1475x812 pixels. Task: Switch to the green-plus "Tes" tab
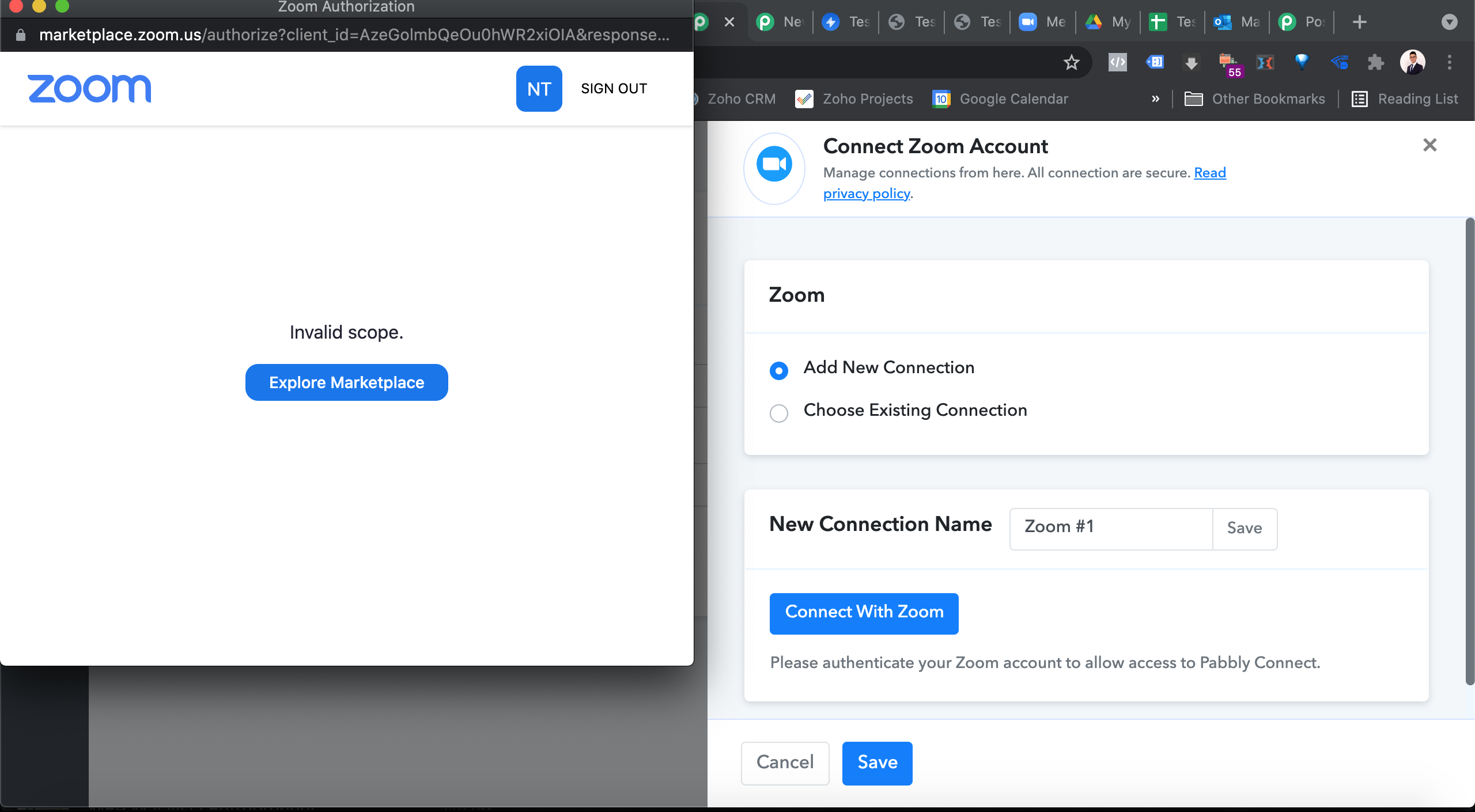coord(1173,22)
